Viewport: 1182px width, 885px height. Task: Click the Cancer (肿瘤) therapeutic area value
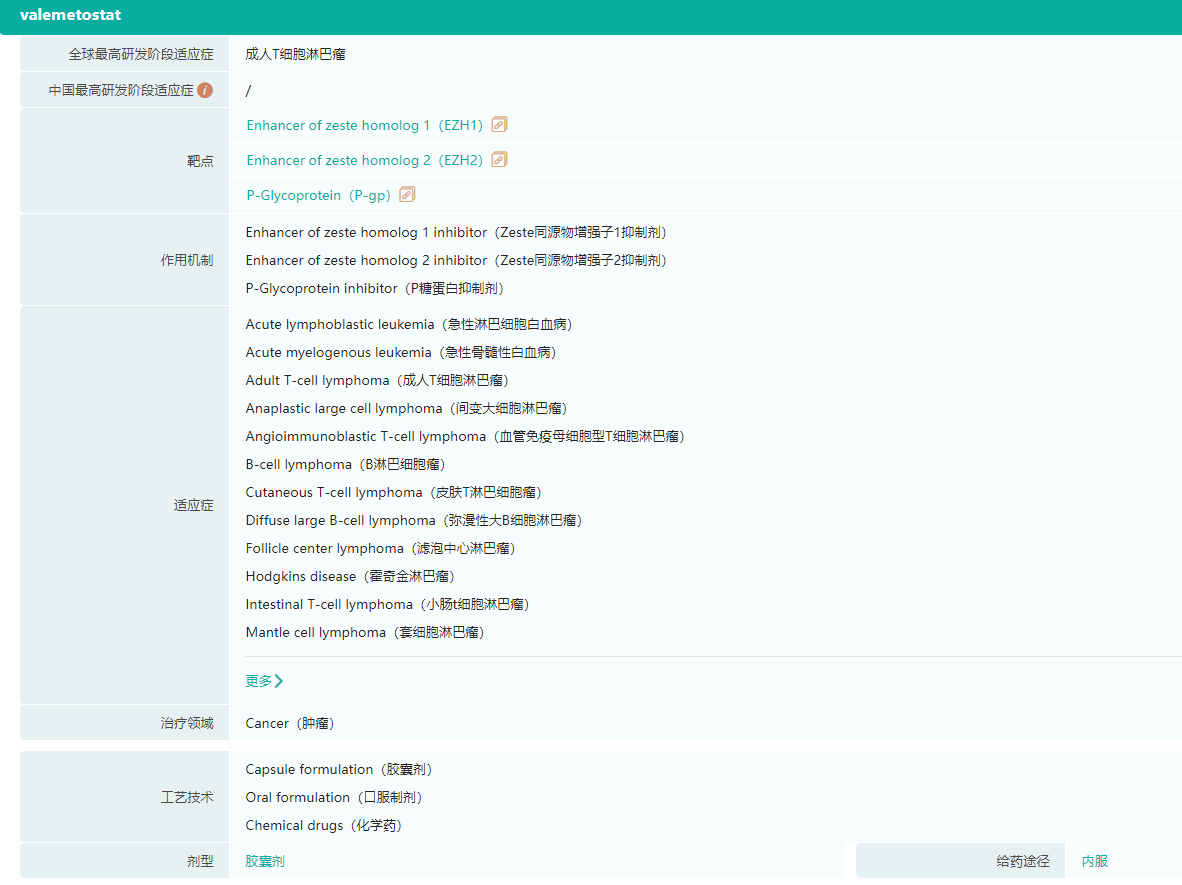[x=288, y=723]
